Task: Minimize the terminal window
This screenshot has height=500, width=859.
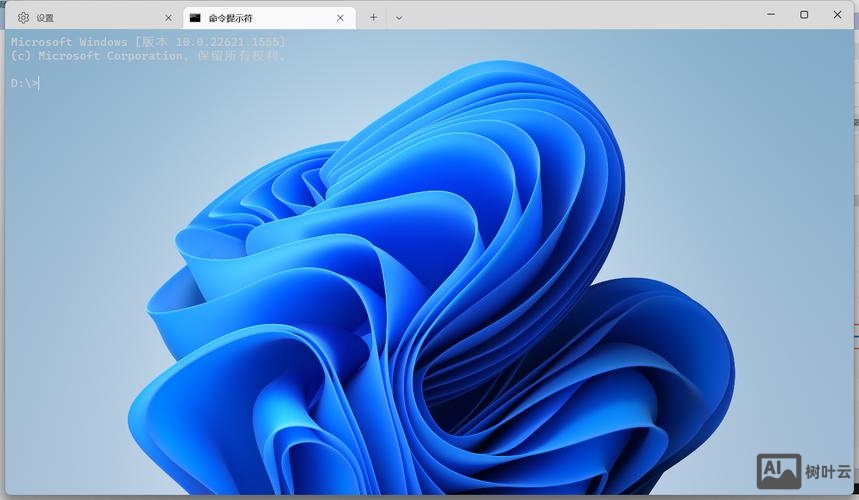Action: [x=771, y=15]
